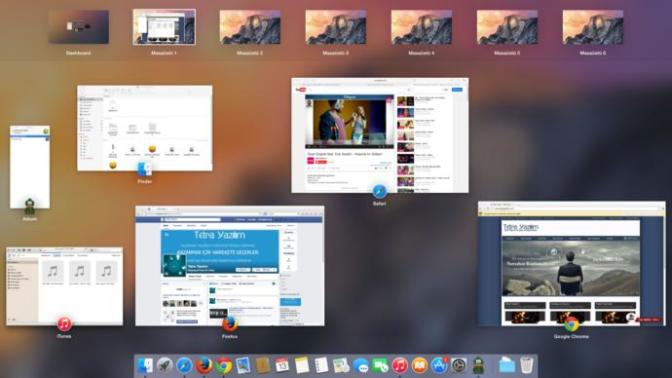Click YouTube logo in Safari window

(300, 90)
